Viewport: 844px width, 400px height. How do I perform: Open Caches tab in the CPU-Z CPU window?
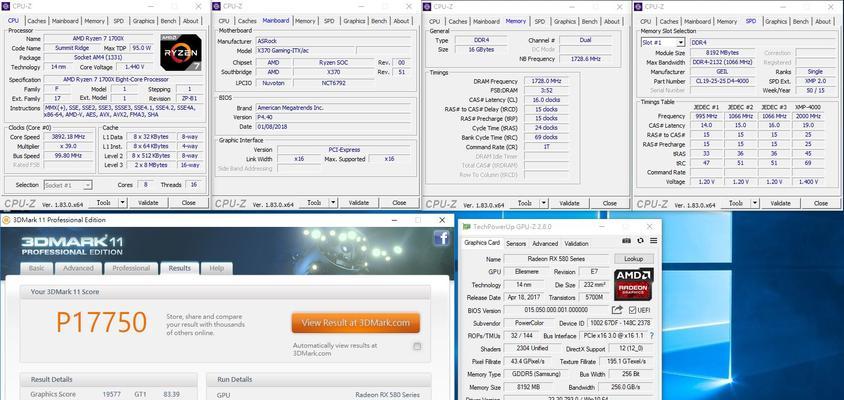(x=37, y=21)
